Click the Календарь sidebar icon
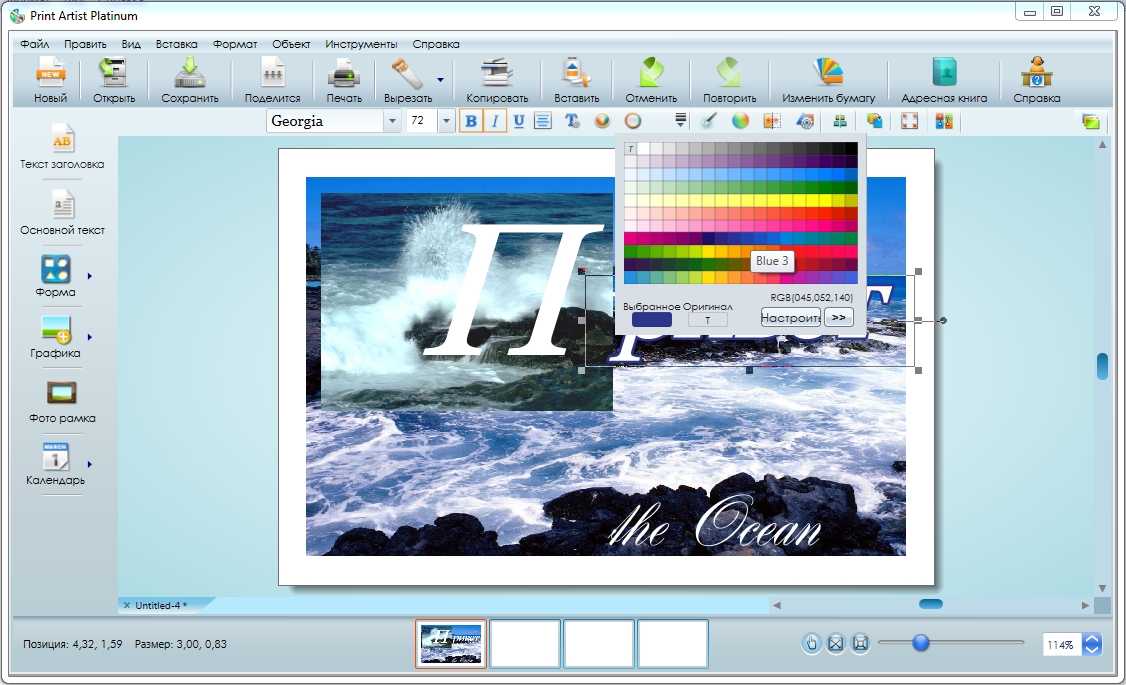Screen dimensions: 1126x685 click(57, 455)
